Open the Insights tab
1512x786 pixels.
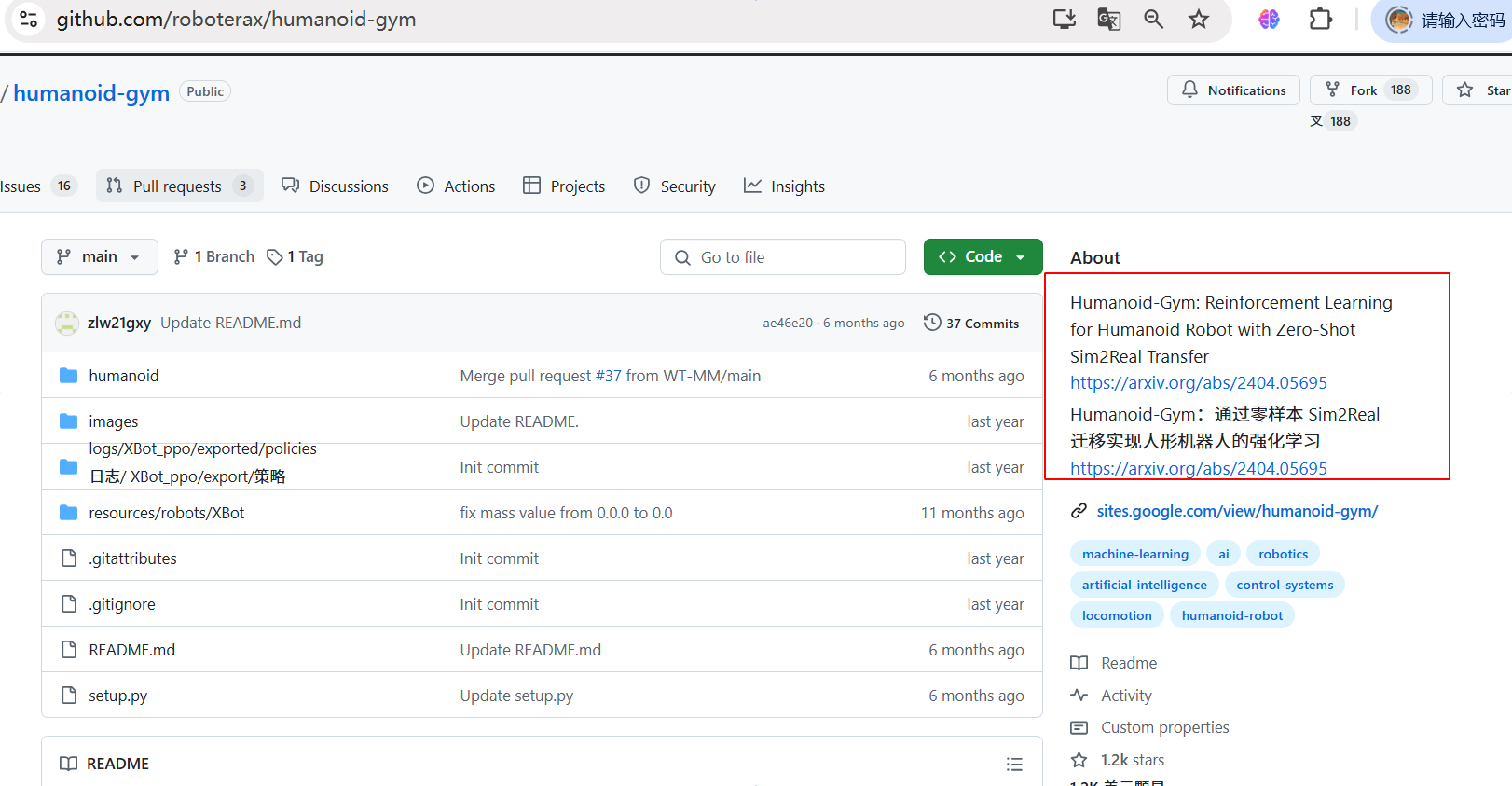(784, 186)
